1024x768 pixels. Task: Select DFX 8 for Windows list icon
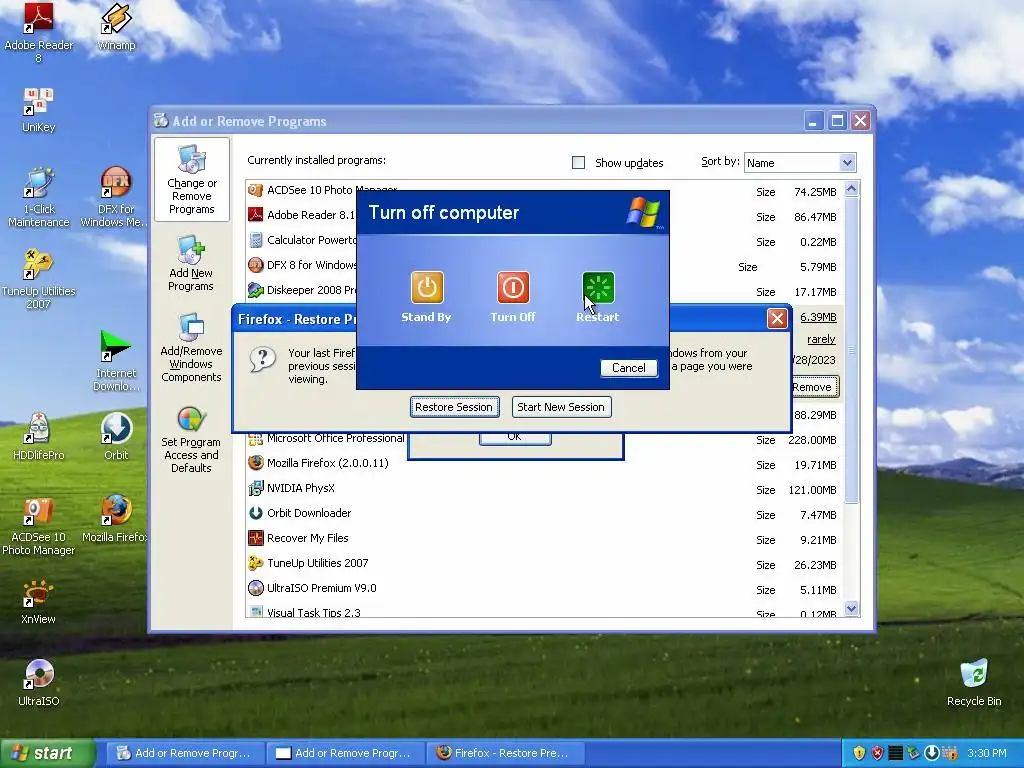(255, 265)
